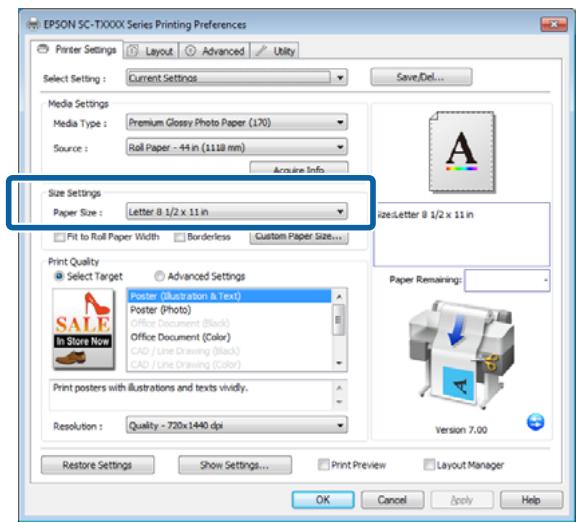The image size is (576, 523).
Task: Select Poster (Illustration & Text) in list
Action: 229,296
